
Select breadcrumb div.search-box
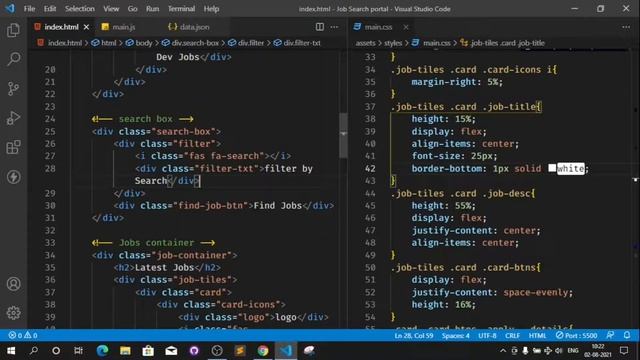pos(195,43)
